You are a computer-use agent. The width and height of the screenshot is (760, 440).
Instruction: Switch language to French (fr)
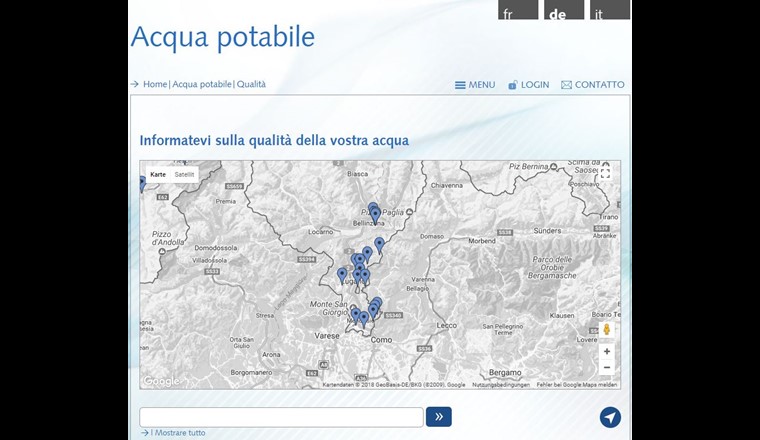coord(518,10)
